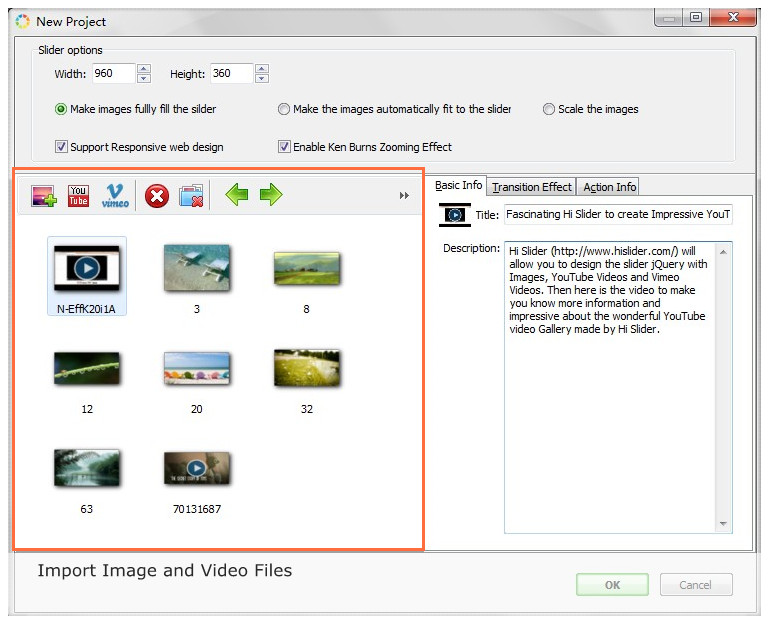Click the red delete item icon

tap(157, 196)
